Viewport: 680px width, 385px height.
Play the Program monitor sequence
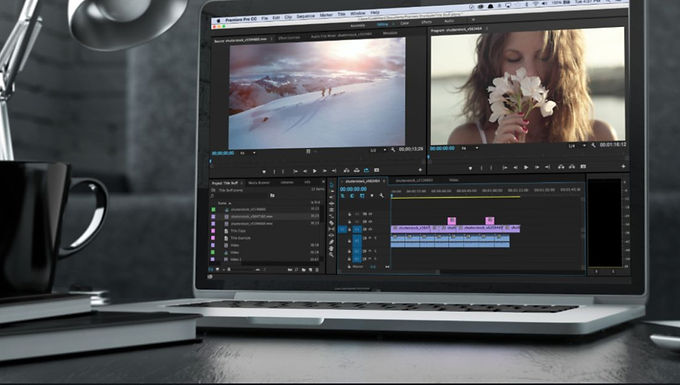[526, 167]
